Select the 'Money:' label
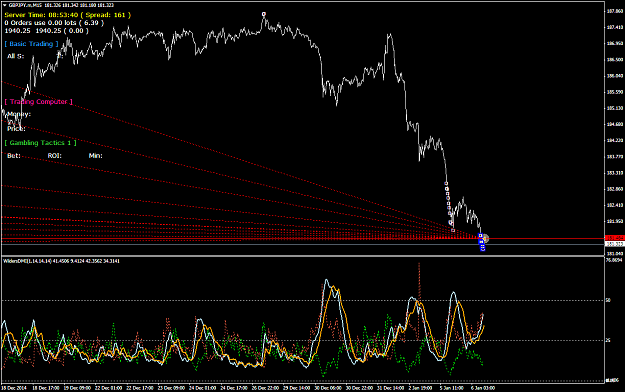This screenshot has width=625, height=392. point(19,114)
